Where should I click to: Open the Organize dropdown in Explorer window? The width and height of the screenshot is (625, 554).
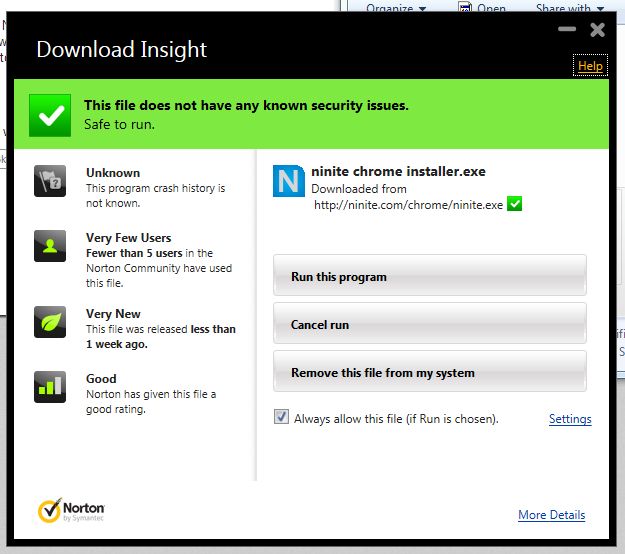click(396, 7)
